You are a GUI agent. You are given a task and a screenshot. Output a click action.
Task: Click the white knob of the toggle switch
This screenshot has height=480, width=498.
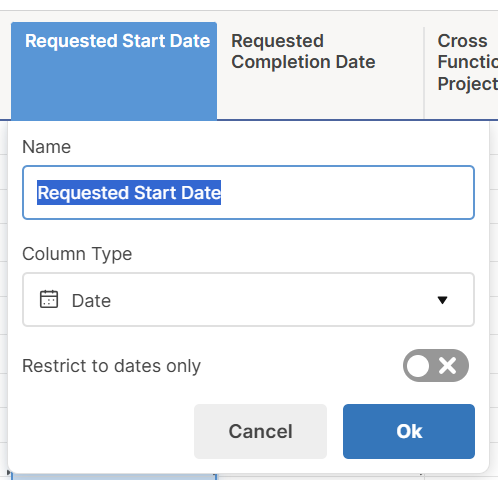pos(418,366)
